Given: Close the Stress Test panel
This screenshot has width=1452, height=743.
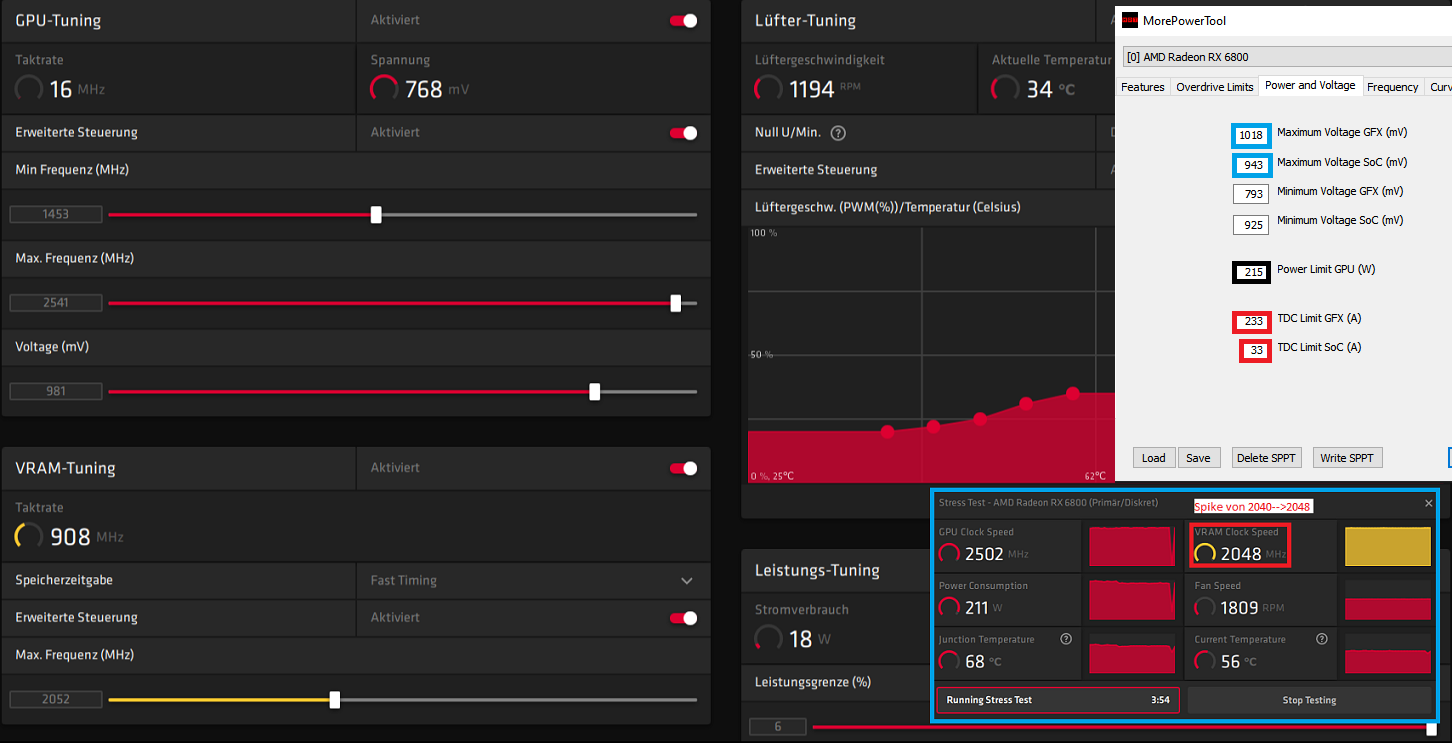Looking at the screenshot, I should click(x=1428, y=504).
